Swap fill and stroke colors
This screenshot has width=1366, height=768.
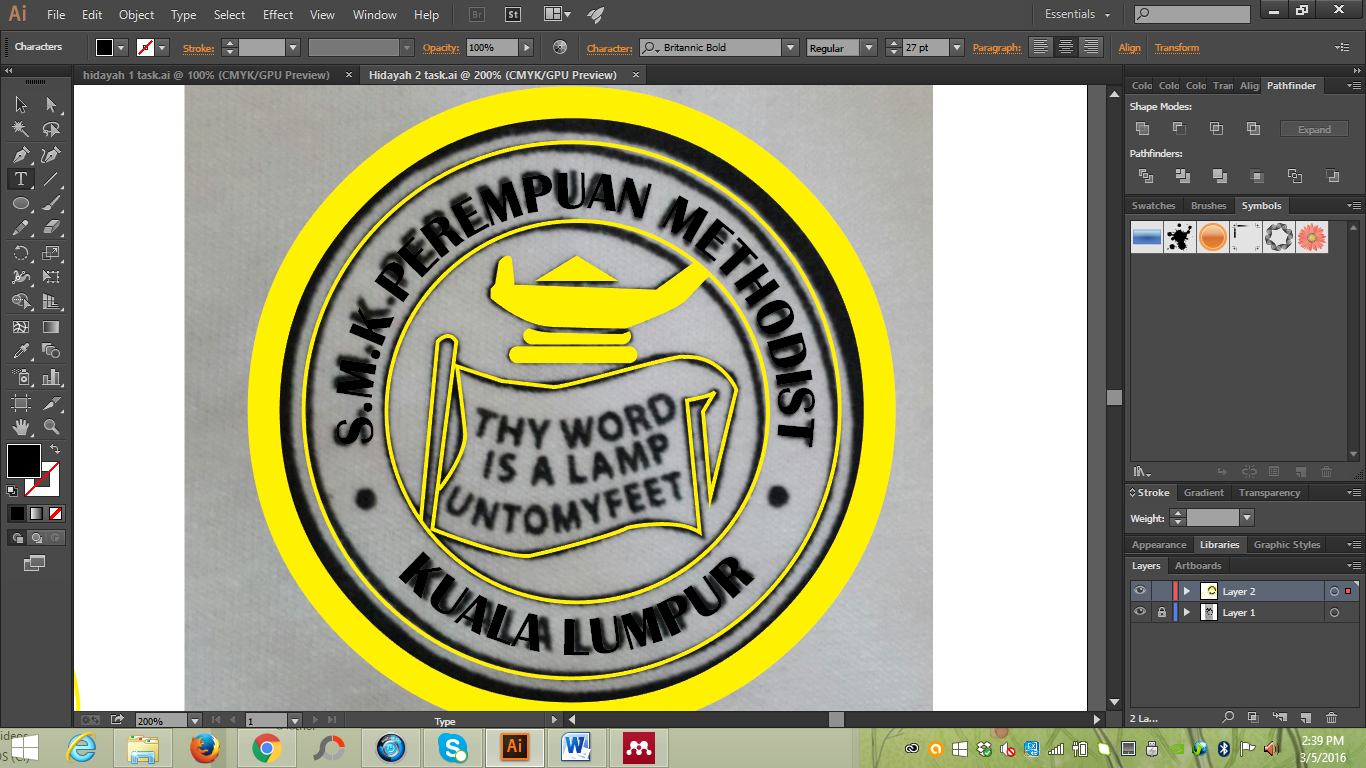pyautogui.click(x=55, y=449)
